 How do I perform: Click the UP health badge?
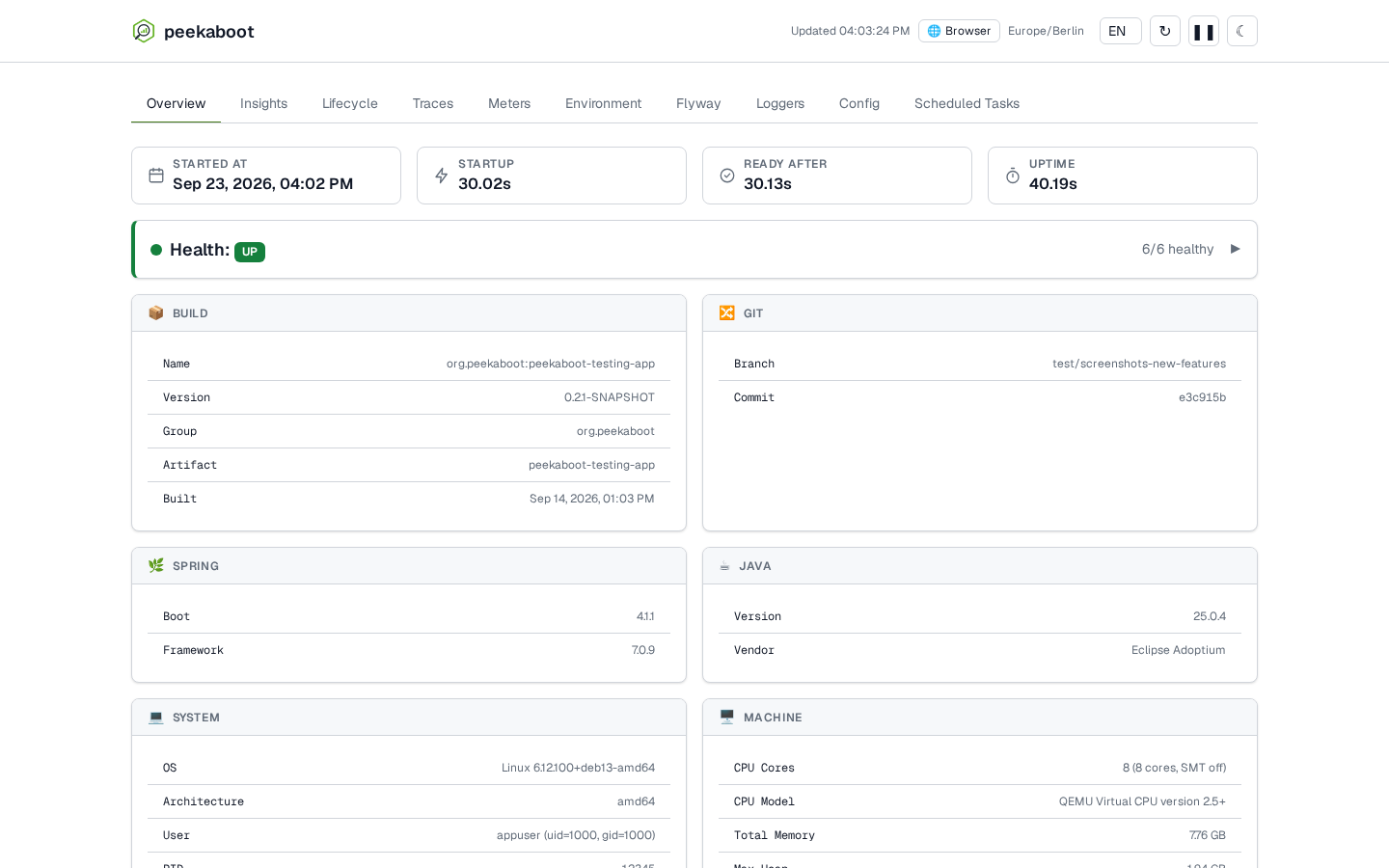pos(250,252)
